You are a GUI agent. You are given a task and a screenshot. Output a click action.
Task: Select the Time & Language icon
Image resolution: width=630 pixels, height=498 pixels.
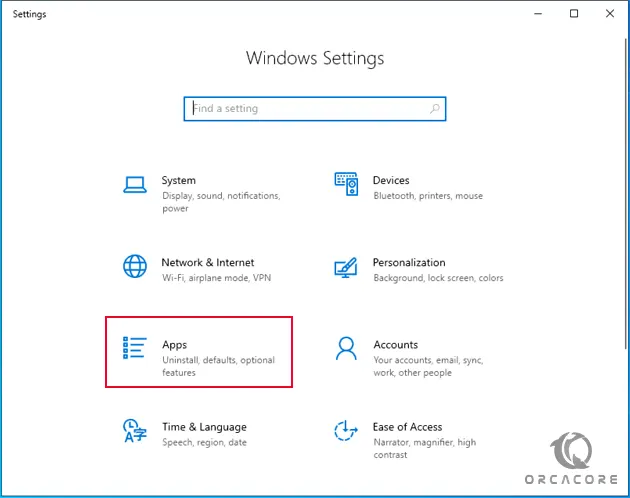[x=135, y=430]
